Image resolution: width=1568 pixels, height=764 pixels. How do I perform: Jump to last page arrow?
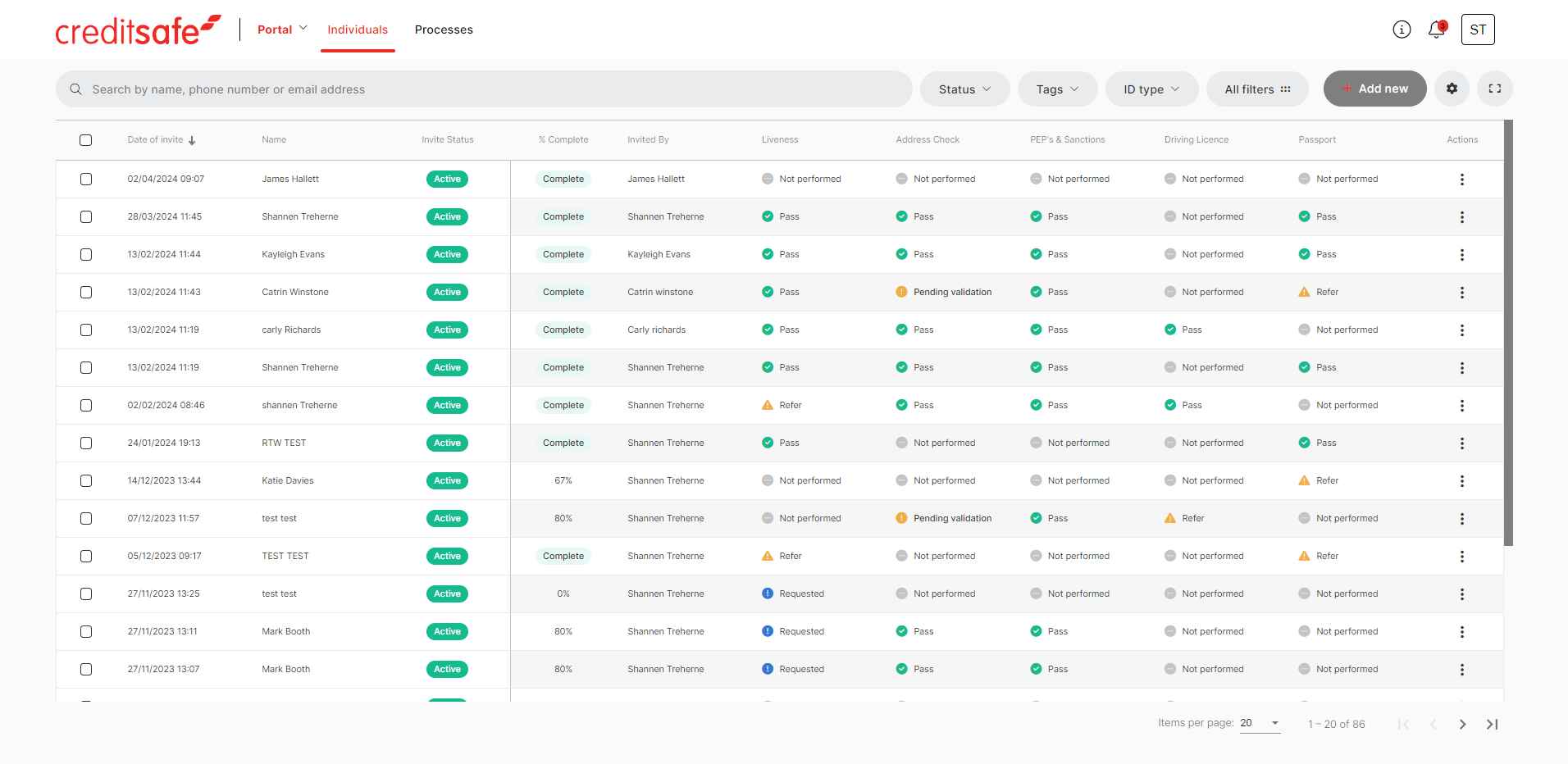1492,724
